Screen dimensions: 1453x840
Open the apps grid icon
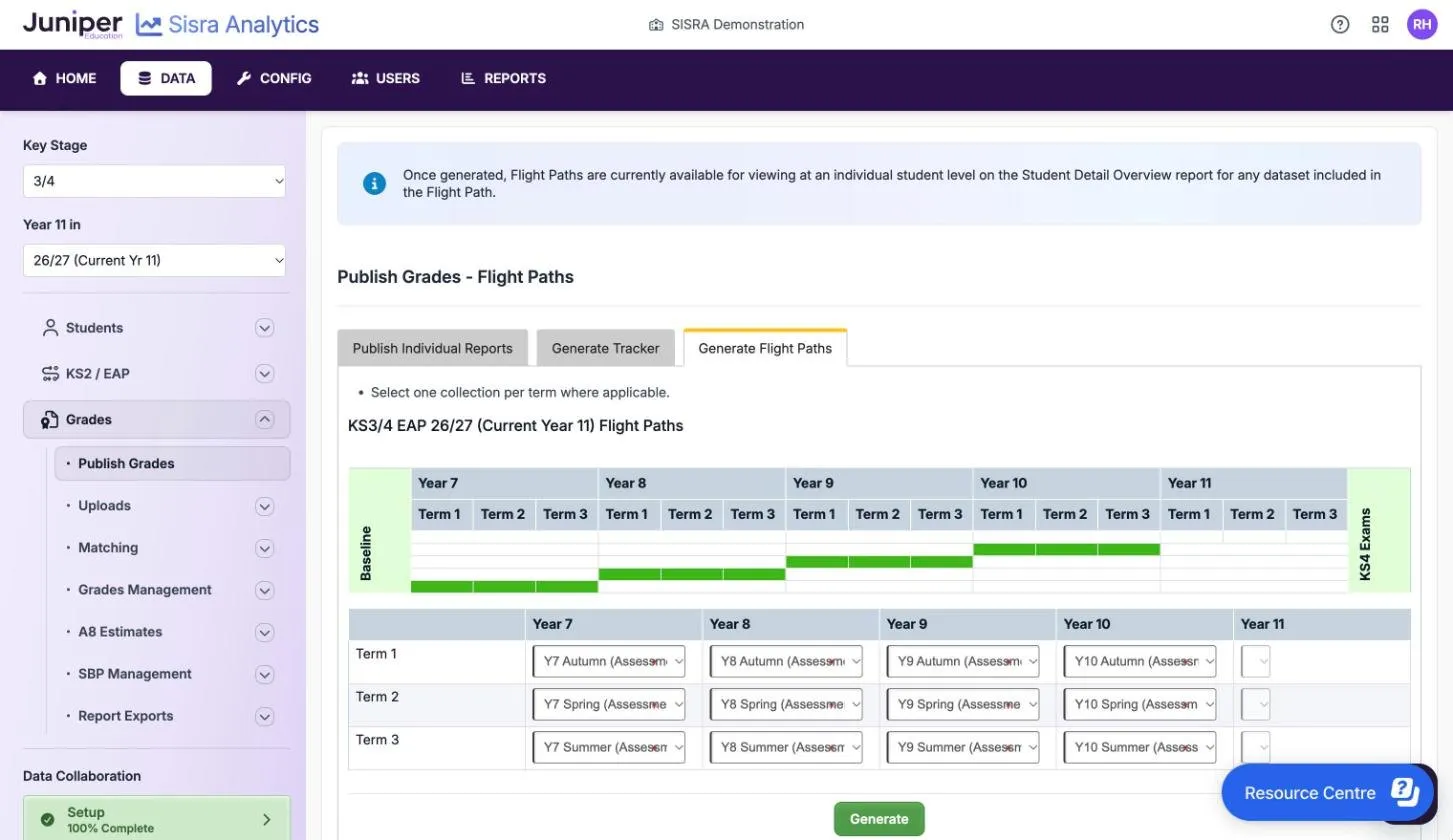(1380, 25)
